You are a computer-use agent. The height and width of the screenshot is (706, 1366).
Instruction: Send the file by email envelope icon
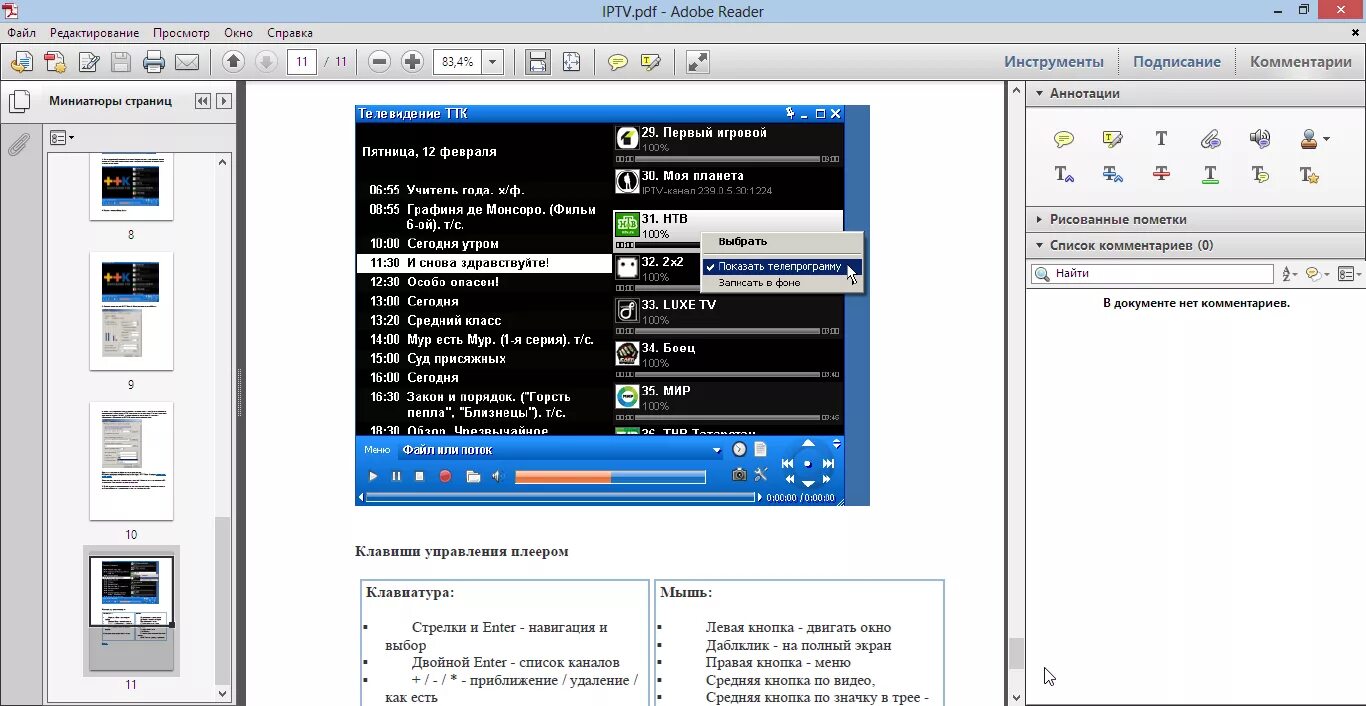(x=187, y=62)
